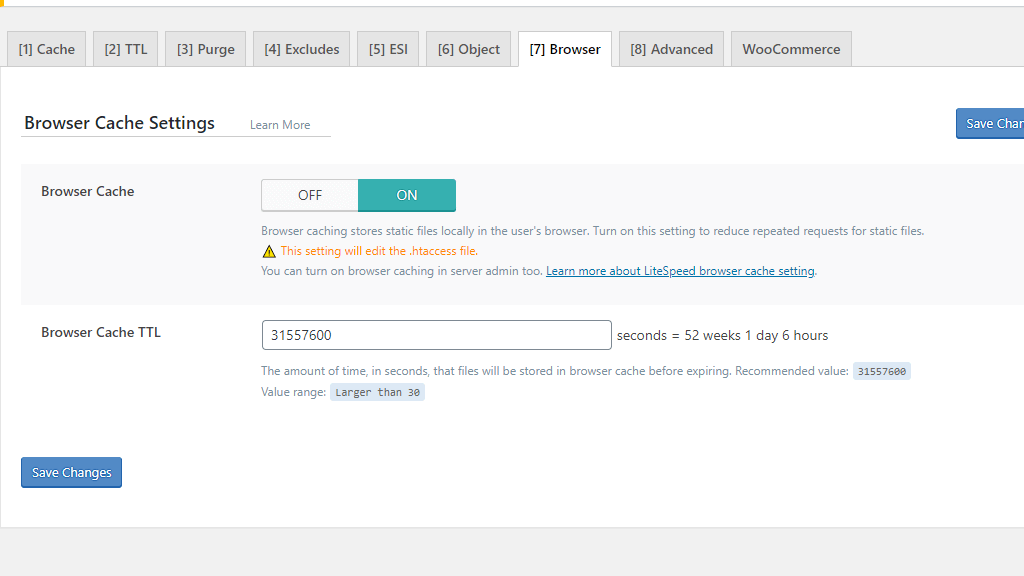Viewport: 1024px width, 576px height.
Task: Open the [8] Advanced tab
Action: (671, 49)
